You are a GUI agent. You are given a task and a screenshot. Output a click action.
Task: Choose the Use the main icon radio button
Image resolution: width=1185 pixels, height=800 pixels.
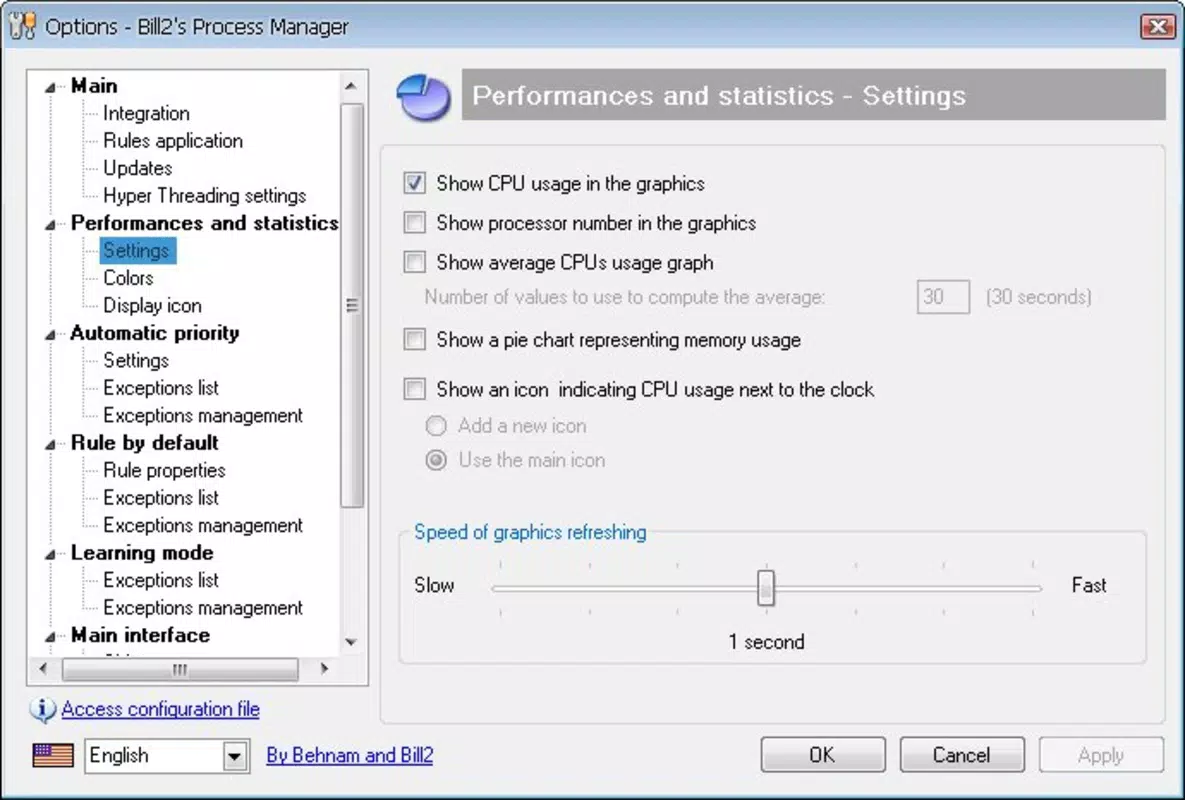[x=436, y=460]
